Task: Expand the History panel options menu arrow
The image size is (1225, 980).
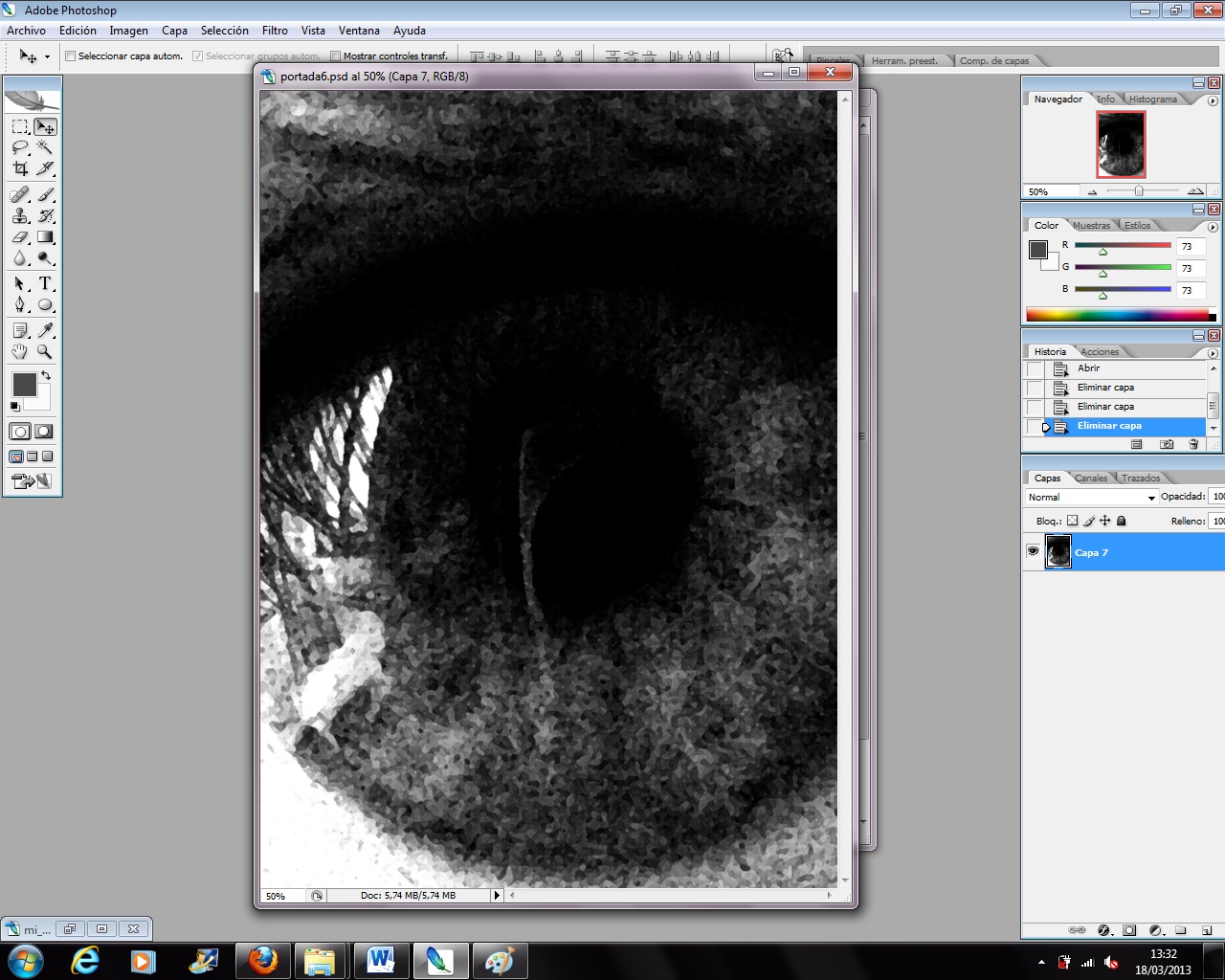Action: pos(1213,353)
